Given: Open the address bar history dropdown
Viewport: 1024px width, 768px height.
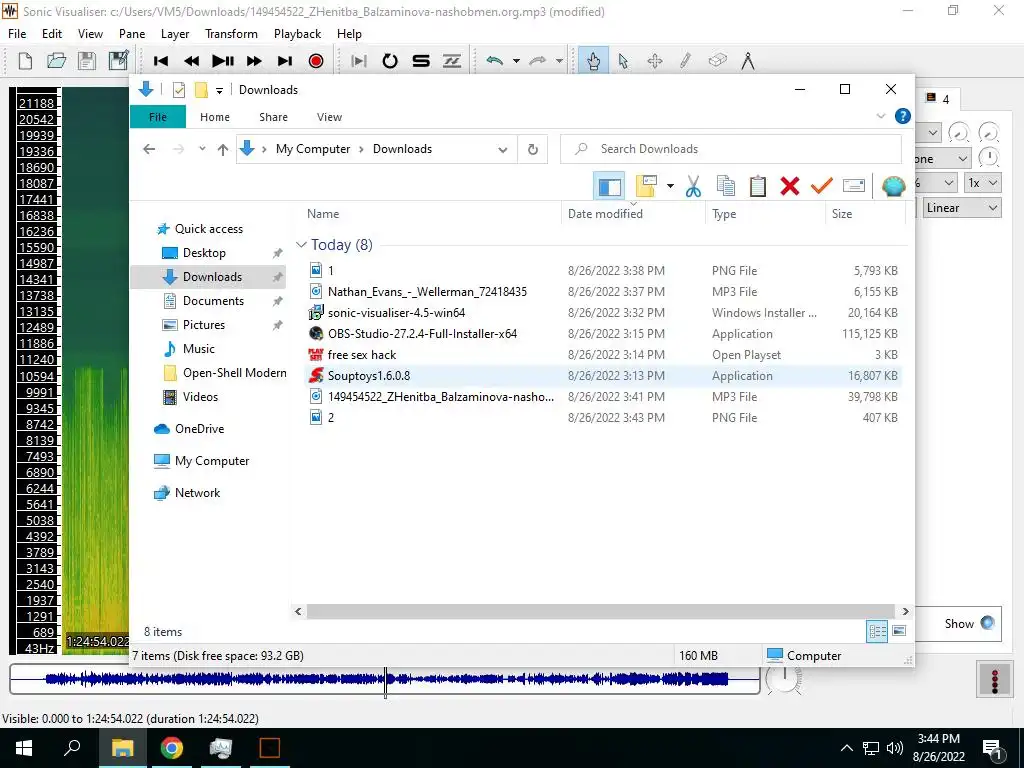Looking at the screenshot, I should (503, 150).
